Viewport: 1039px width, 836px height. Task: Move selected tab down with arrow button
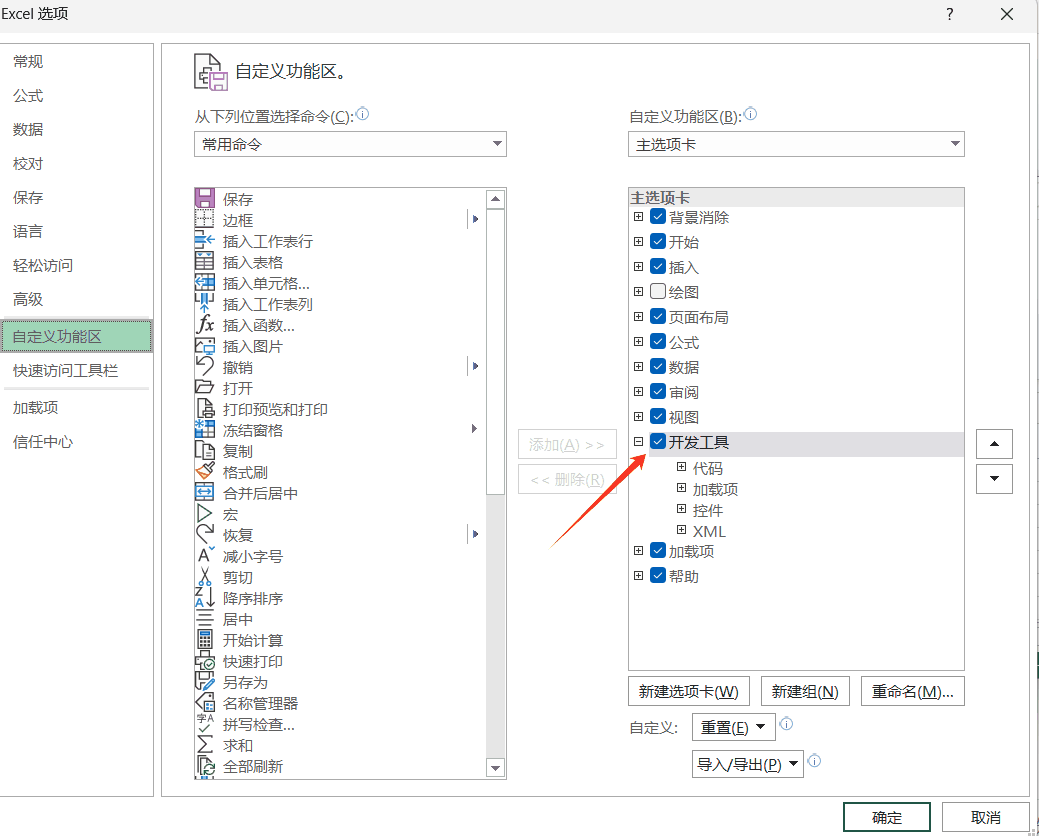(x=994, y=479)
